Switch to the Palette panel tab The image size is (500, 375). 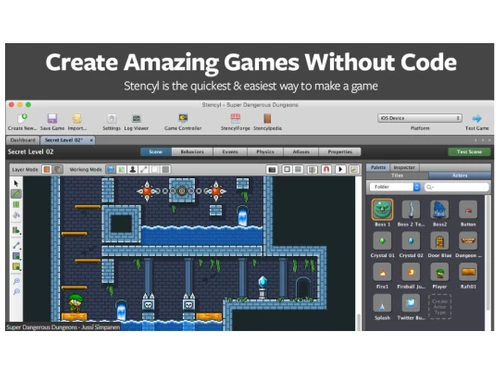point(378,167)
